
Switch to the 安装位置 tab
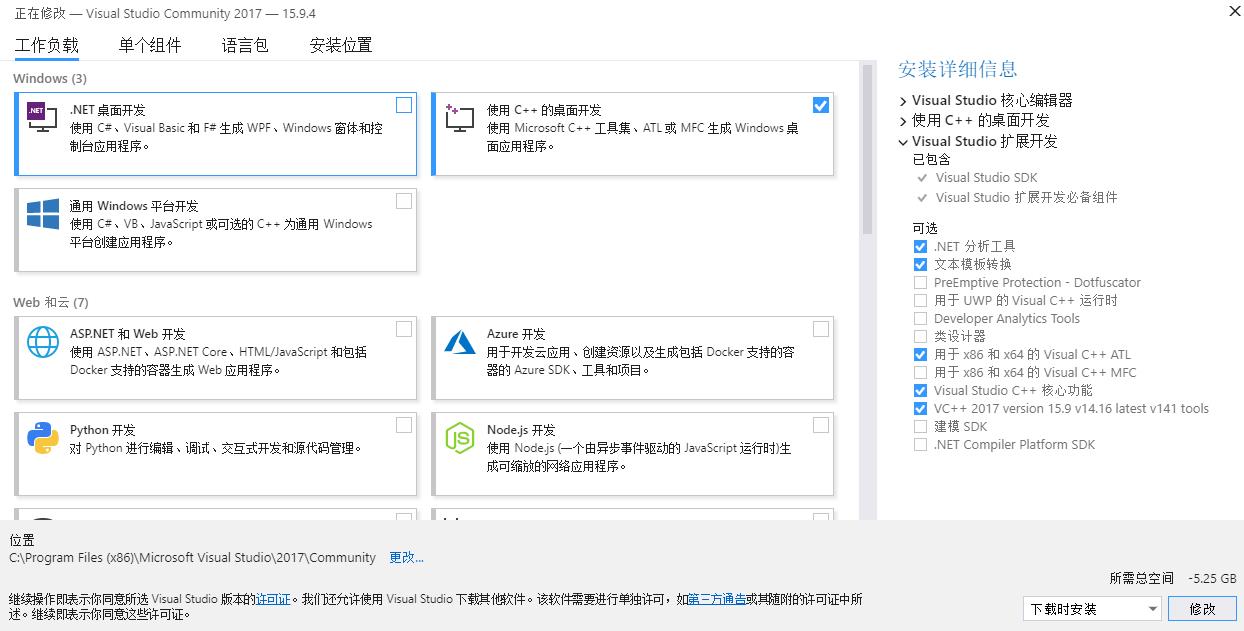click(341, 45)
